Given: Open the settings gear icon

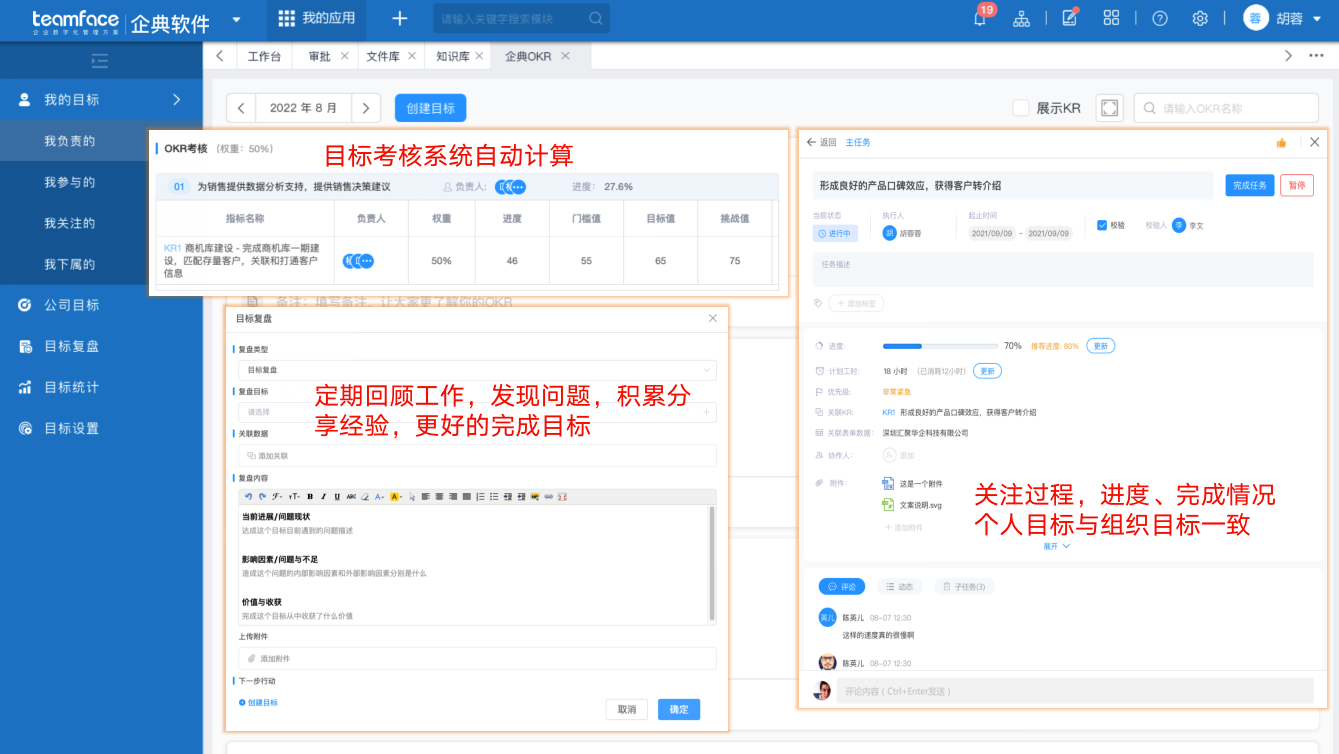Looking at the screenshot, I should pyautogui.click(x=1200, y=20).
